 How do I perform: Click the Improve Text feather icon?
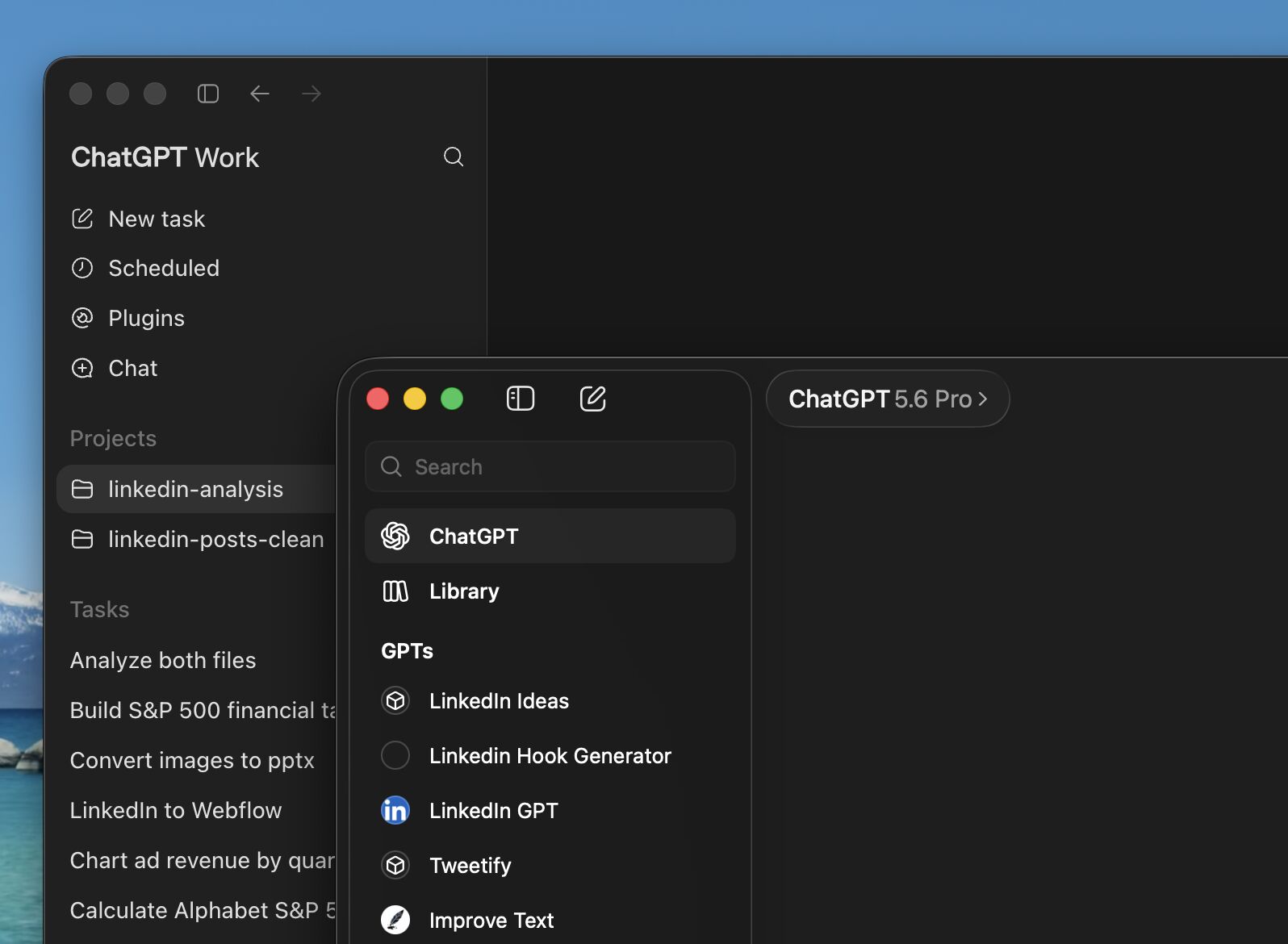click(395, 921)
